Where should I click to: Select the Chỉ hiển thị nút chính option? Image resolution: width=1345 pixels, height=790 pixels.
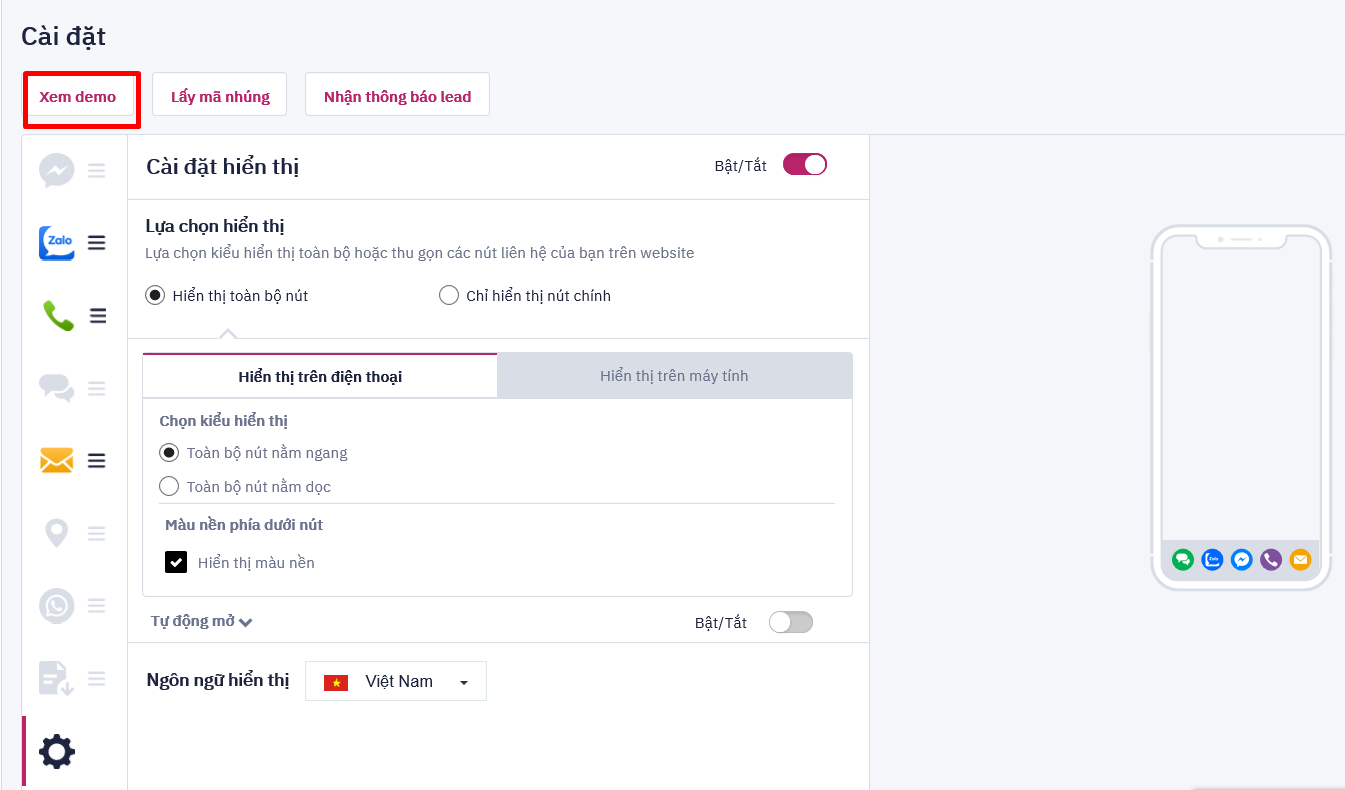(448, 295)
